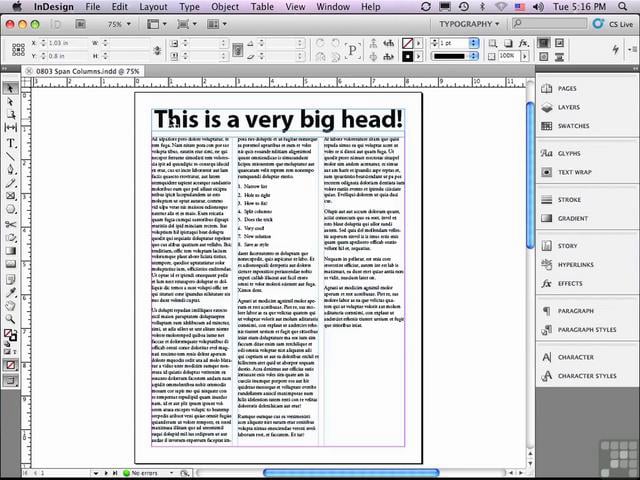Select the Scissors tool
Image resolution: width=640 pixels, height=480 pixels.
(x=10, y=224)
